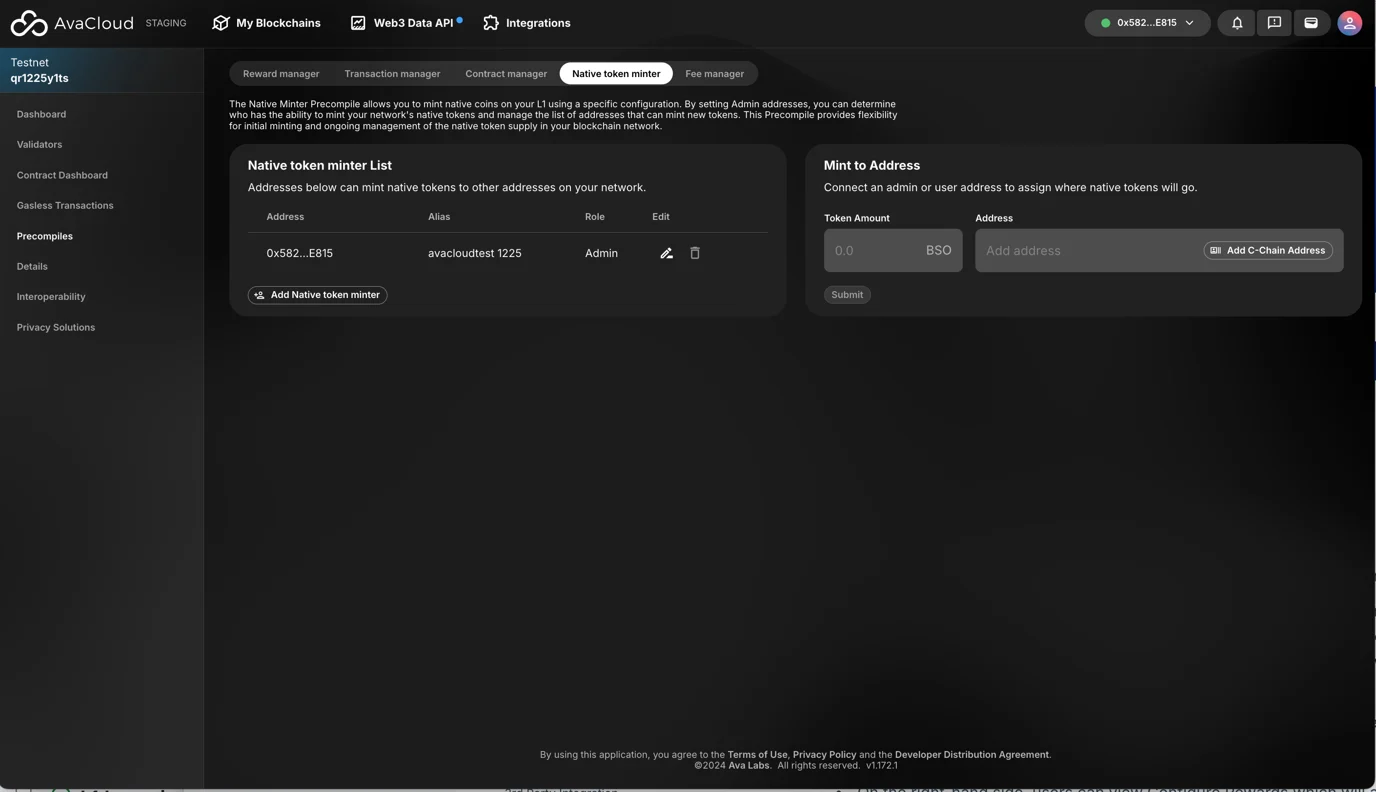Viewport: 1376px width, 792px height.
Task: Click the Native token minter List heading
Action: pyautogui.click(x=320, y=166)
